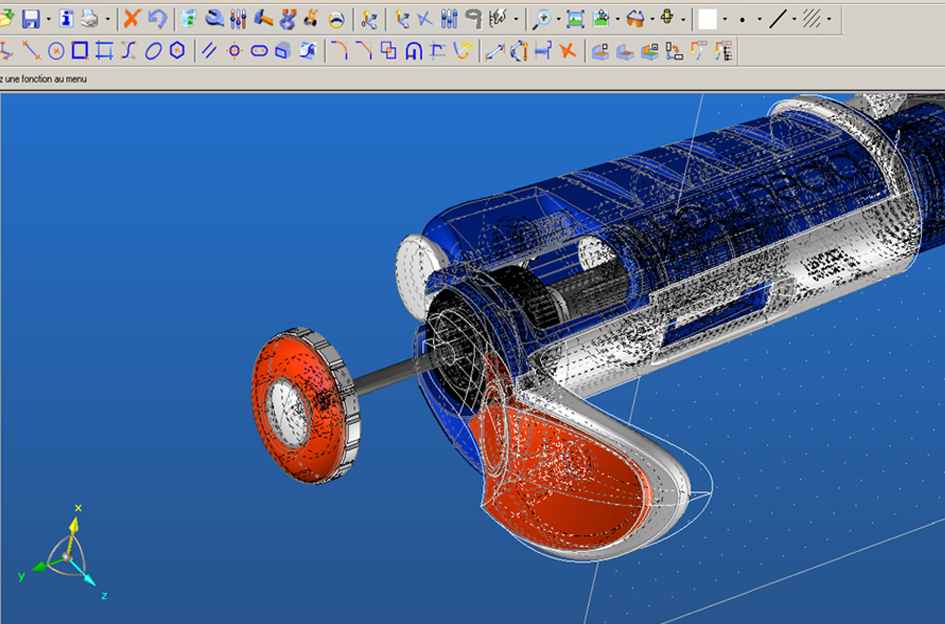The height and width of the screenshot is (624, 945).
Task: Click the hammer tool icon
Action: 263,19
